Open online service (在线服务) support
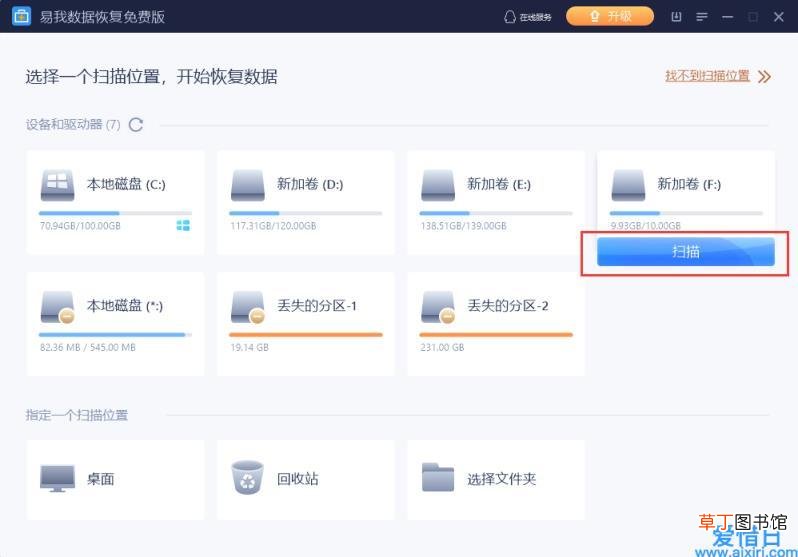This screenshot has height=557, width=798. [x=527, y=17]
